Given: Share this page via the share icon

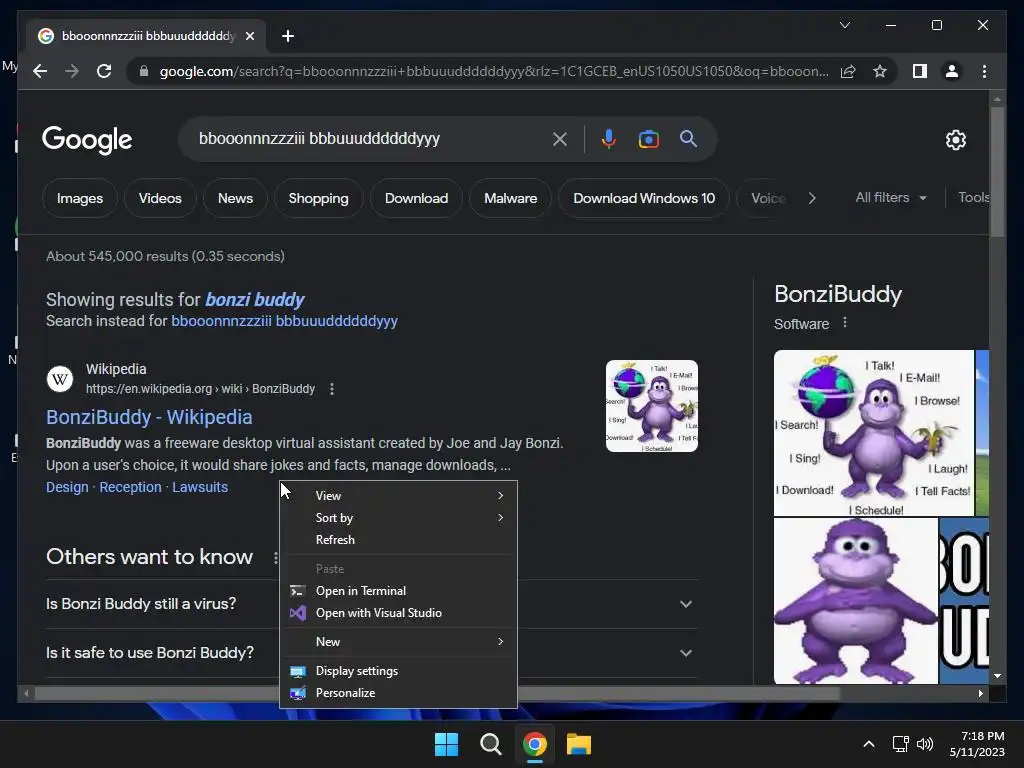Looking at the screenshot, I should pos(848,71).
